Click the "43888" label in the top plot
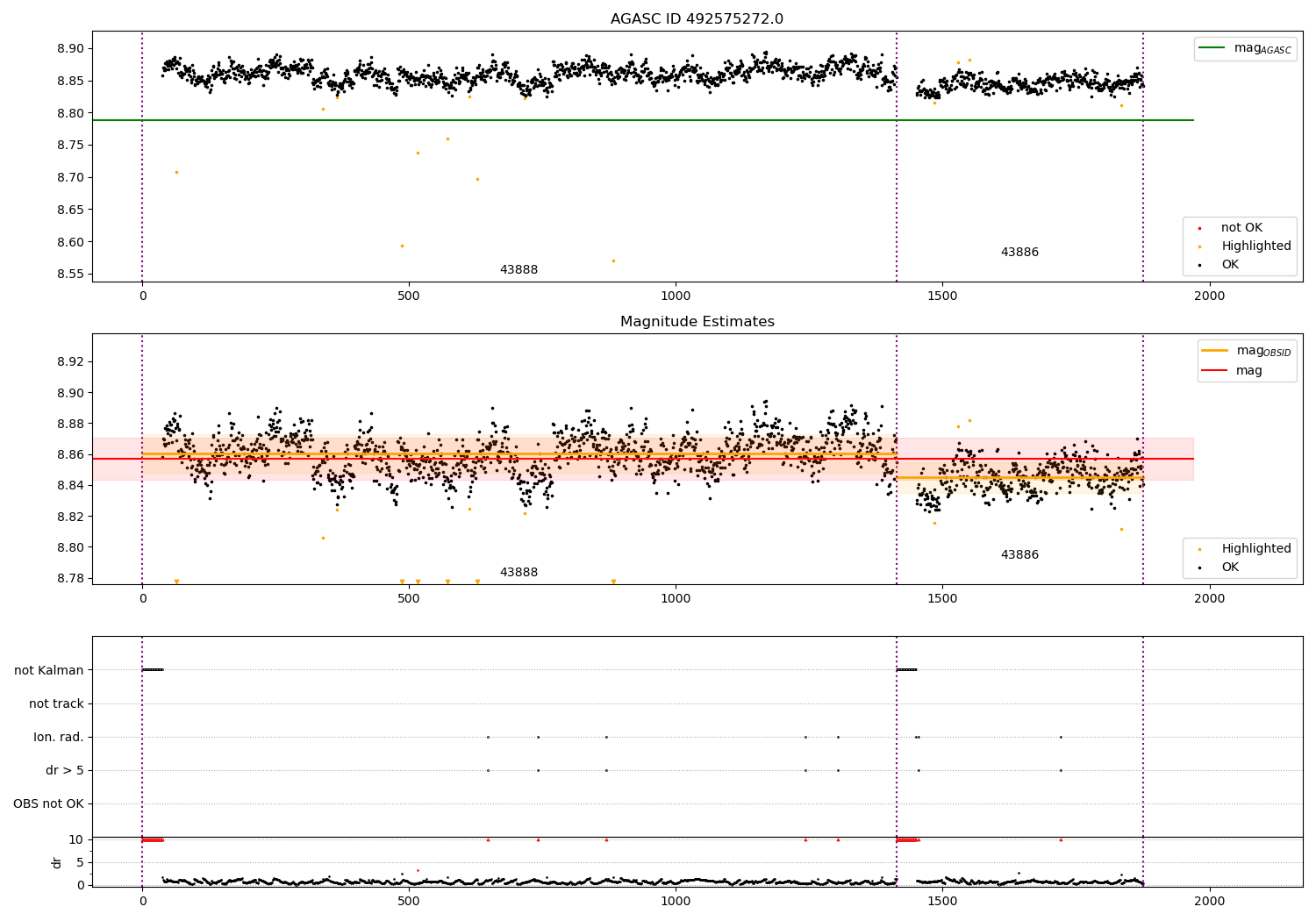The image size is (1316, 921). pos(519,270)
